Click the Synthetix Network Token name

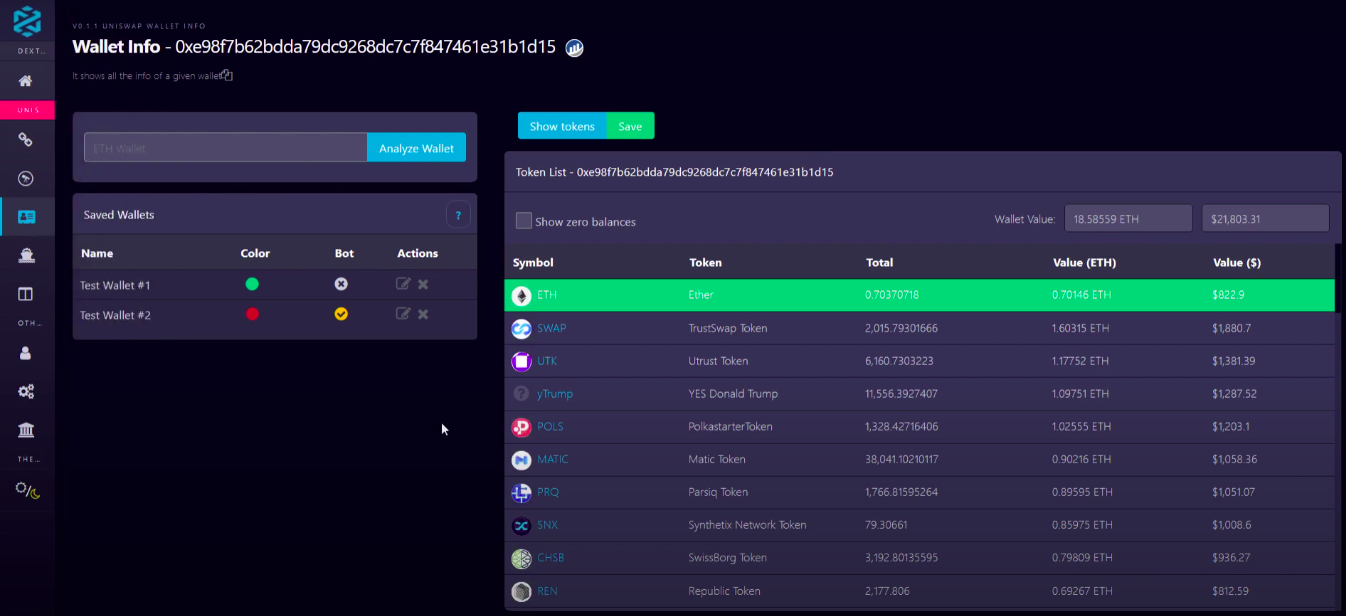coord(747,525)
